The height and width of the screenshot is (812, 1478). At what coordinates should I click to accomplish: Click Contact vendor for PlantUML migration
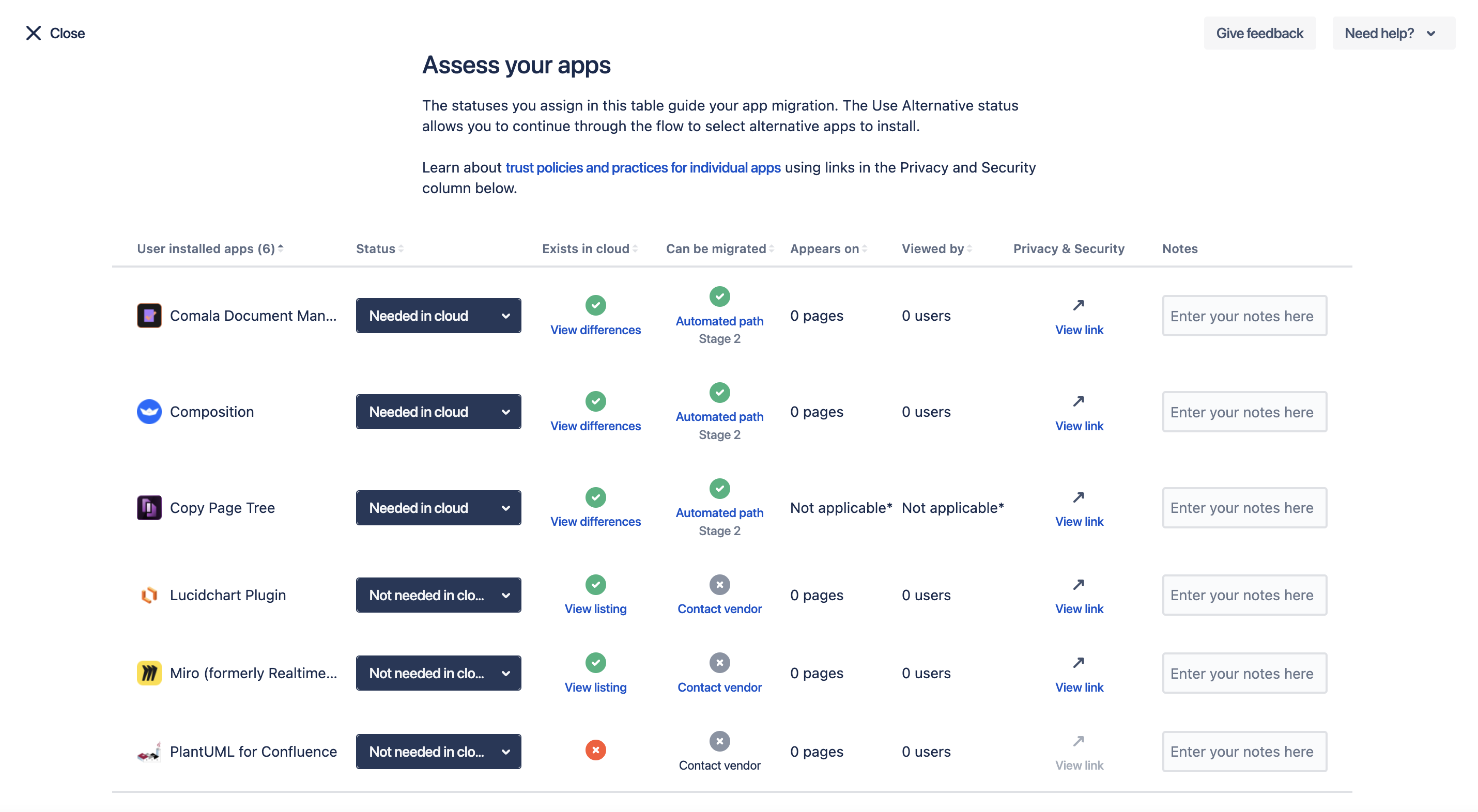pyautogui.click(x=719, y=763)
